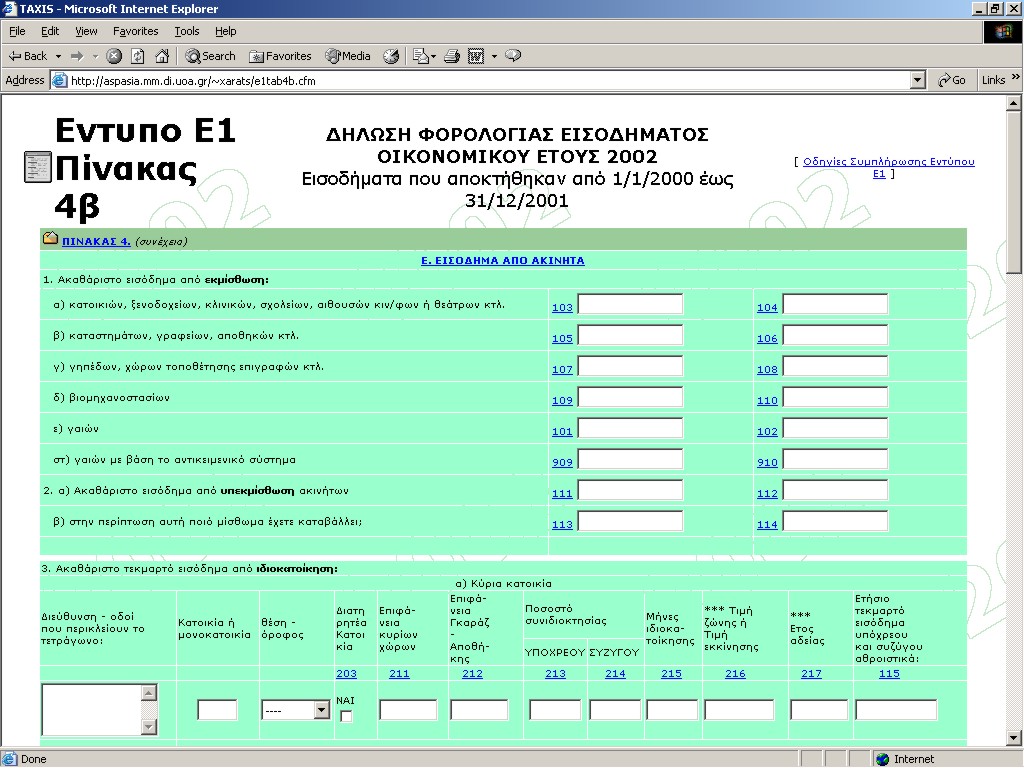This screenshot has width=1024, height=768.
Task: Click the code 211 input field
Action: 408,710
